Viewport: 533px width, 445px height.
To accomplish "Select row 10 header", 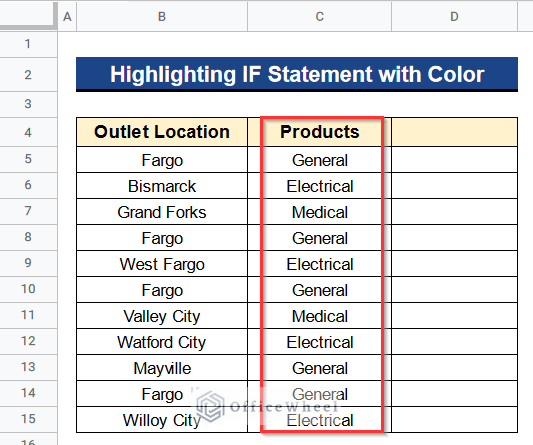I will (x=28, y=290).
